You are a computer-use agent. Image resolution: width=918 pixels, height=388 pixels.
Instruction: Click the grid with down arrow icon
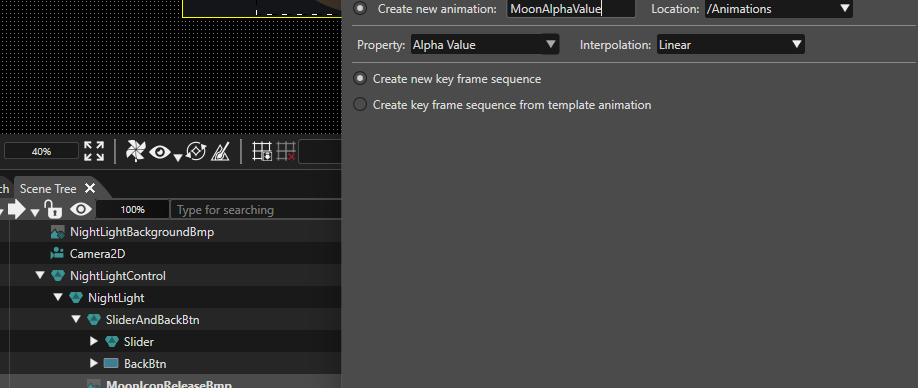[x=262, y=152]
